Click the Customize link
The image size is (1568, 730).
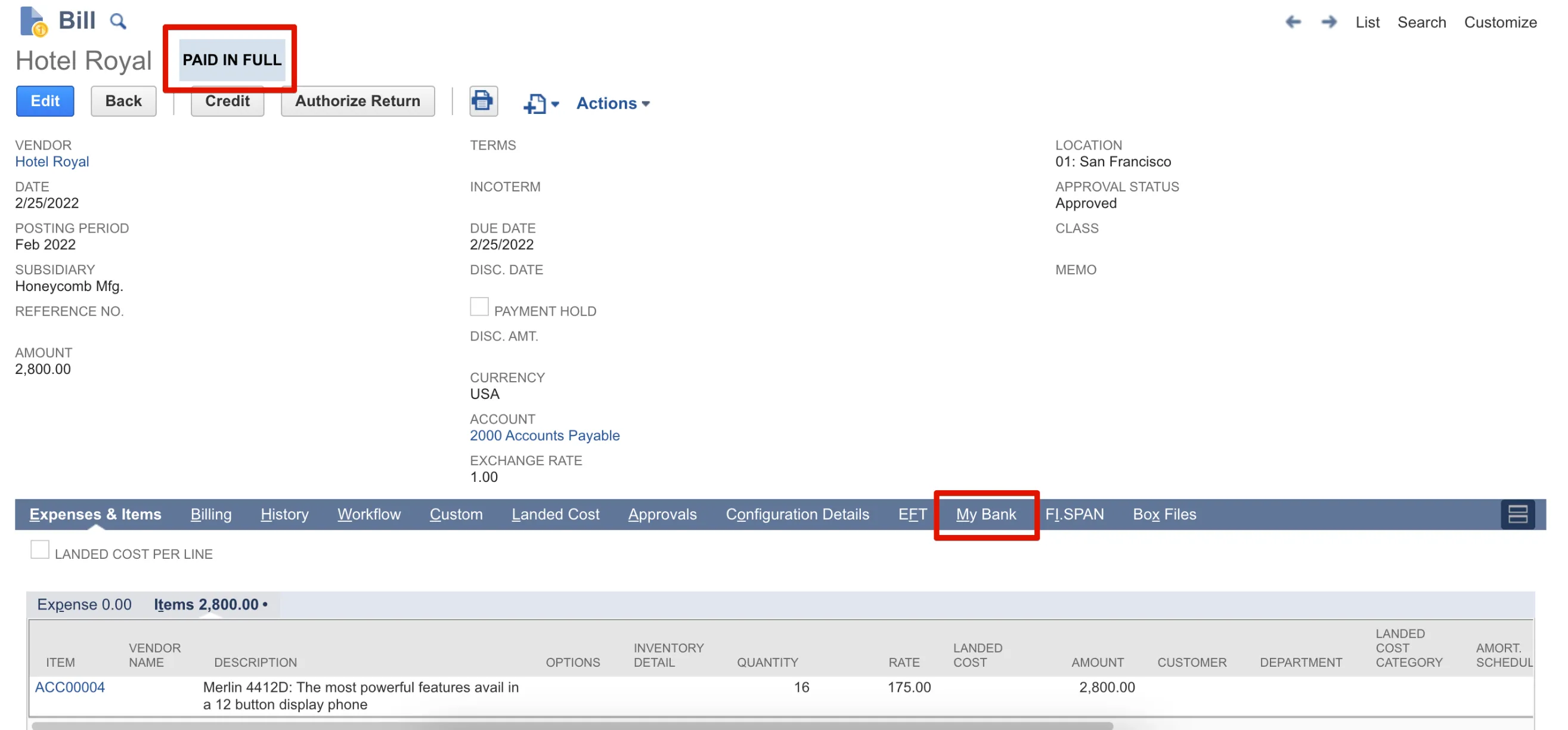pyautogui.click(x=1501, y=23)
